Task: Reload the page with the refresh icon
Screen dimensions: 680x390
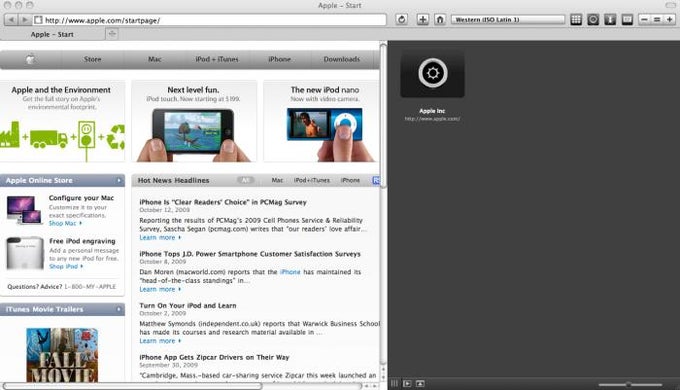Action: 402,20
